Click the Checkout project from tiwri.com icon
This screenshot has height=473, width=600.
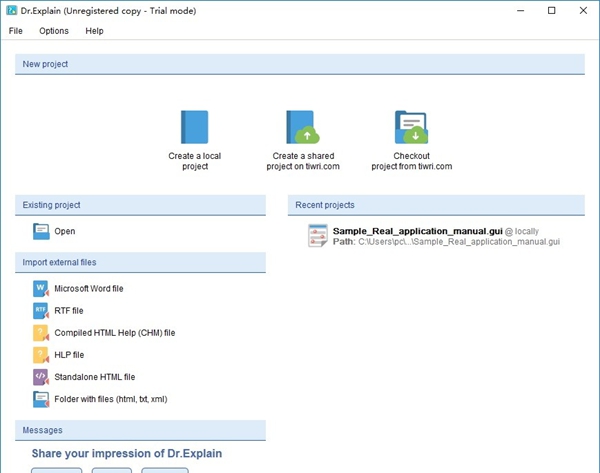(411, 127)
